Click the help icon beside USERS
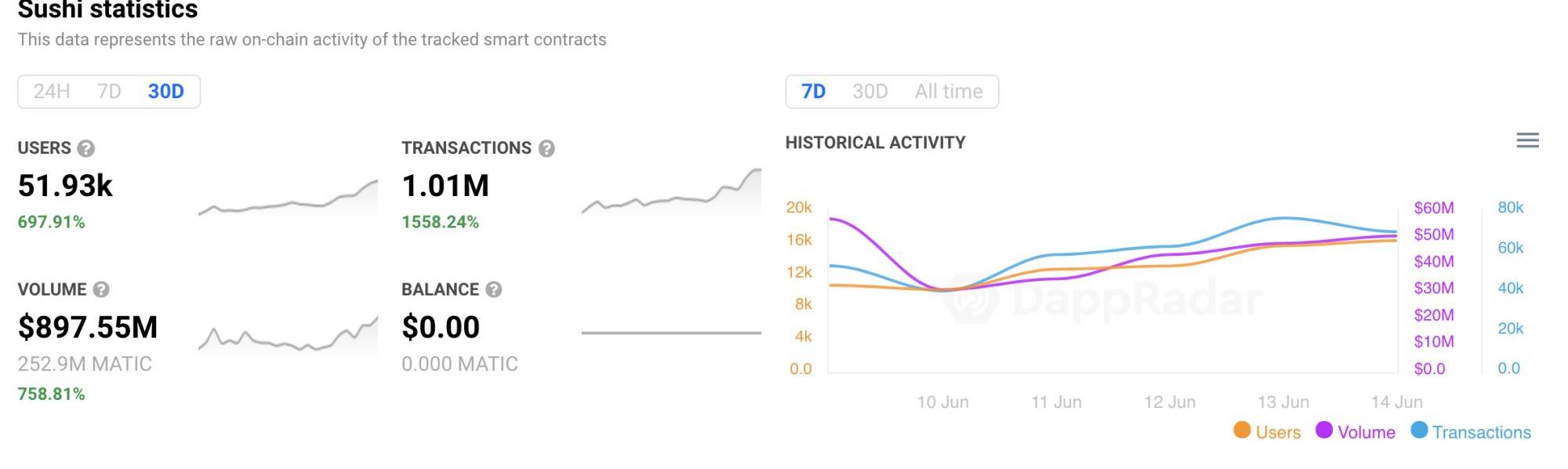Screen dimensions: 1568x469 (x=86, y=148)
